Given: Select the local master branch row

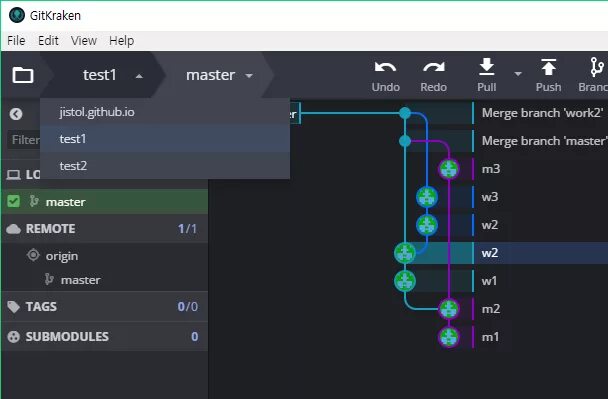Looking at the screenshot, I should click(105, 202).
